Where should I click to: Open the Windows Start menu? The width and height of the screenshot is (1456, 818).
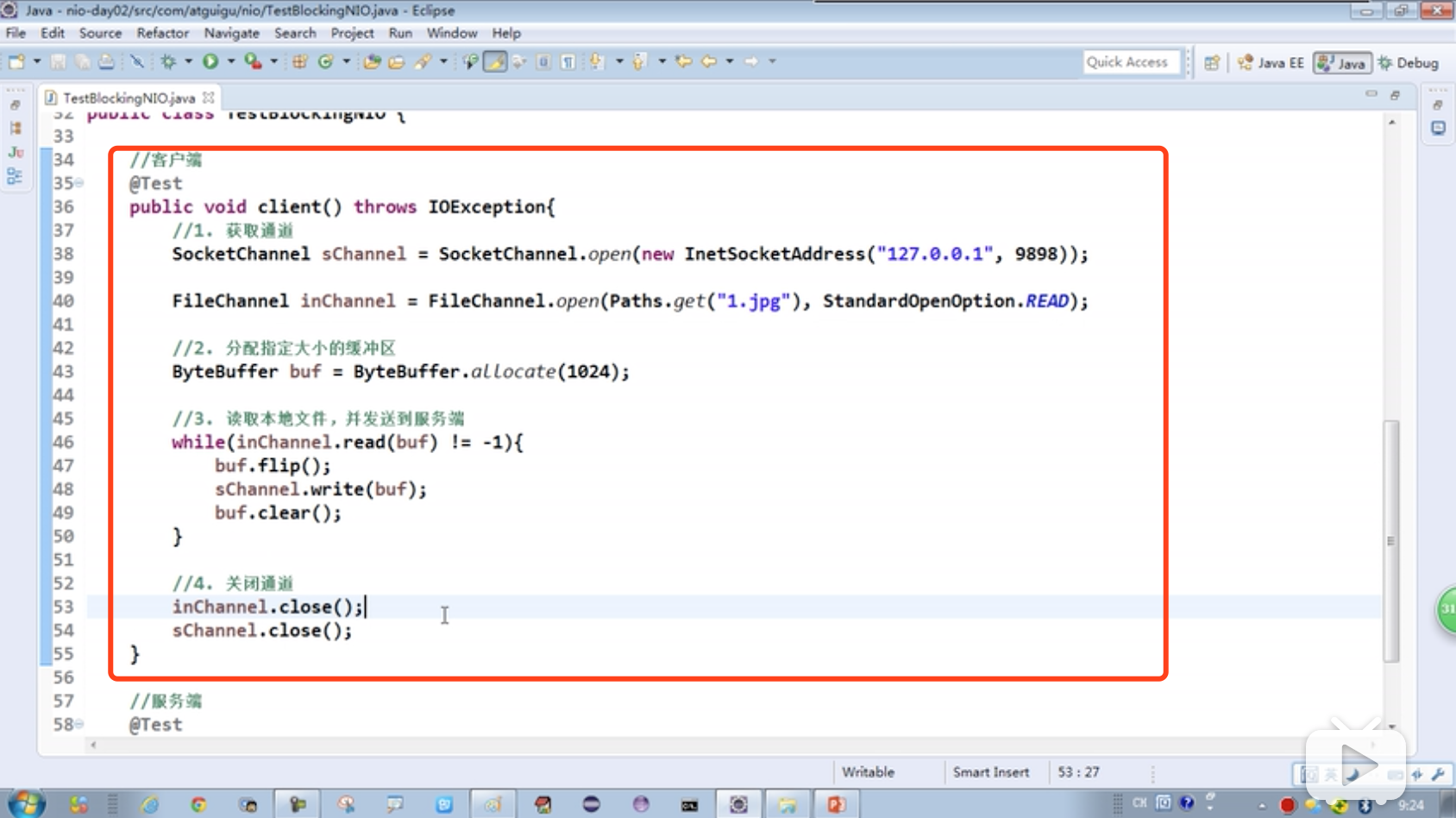[x=27, y=804]
